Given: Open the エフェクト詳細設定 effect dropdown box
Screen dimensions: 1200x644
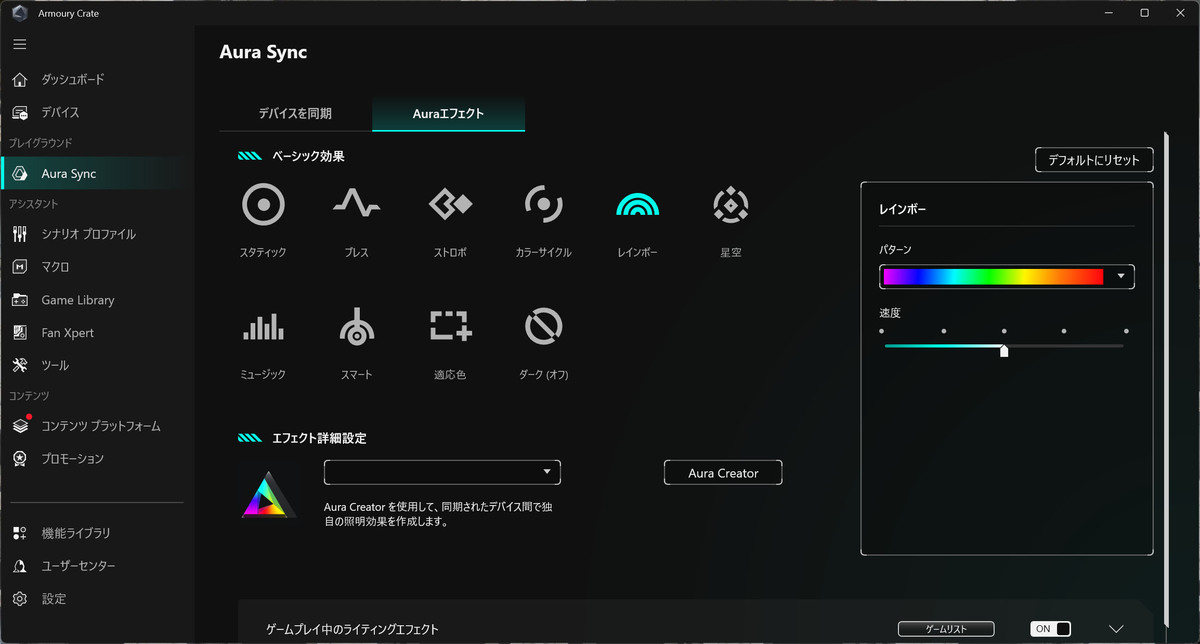Looking at the screenshot, I should [442, 472].
